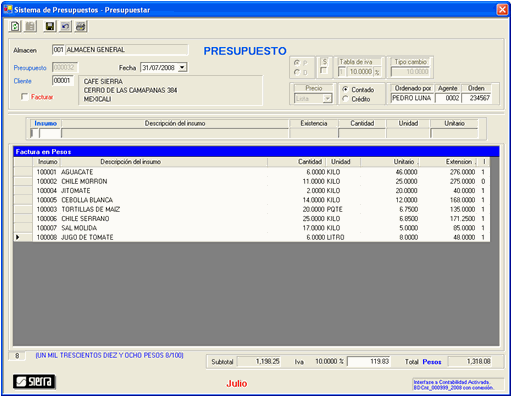Image resolution: width=512 pixels, height=397 pixels.
Task: Select the Contado radio button
Action: click(x=345, y=89)
